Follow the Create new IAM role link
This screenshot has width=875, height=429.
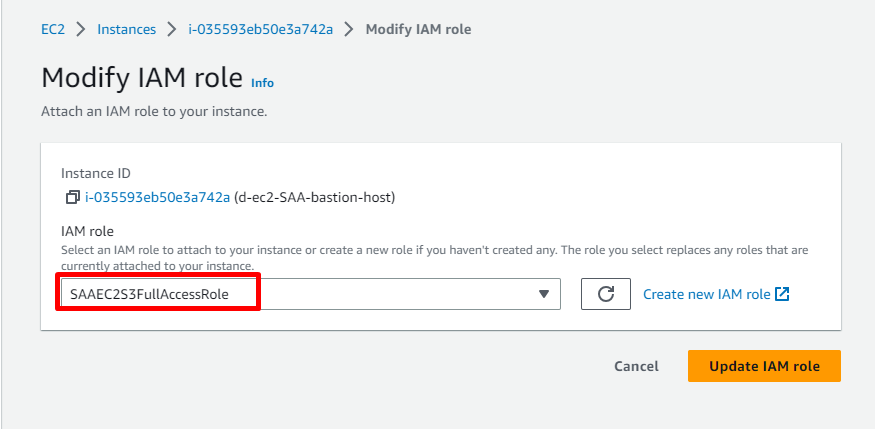[706, 294]
